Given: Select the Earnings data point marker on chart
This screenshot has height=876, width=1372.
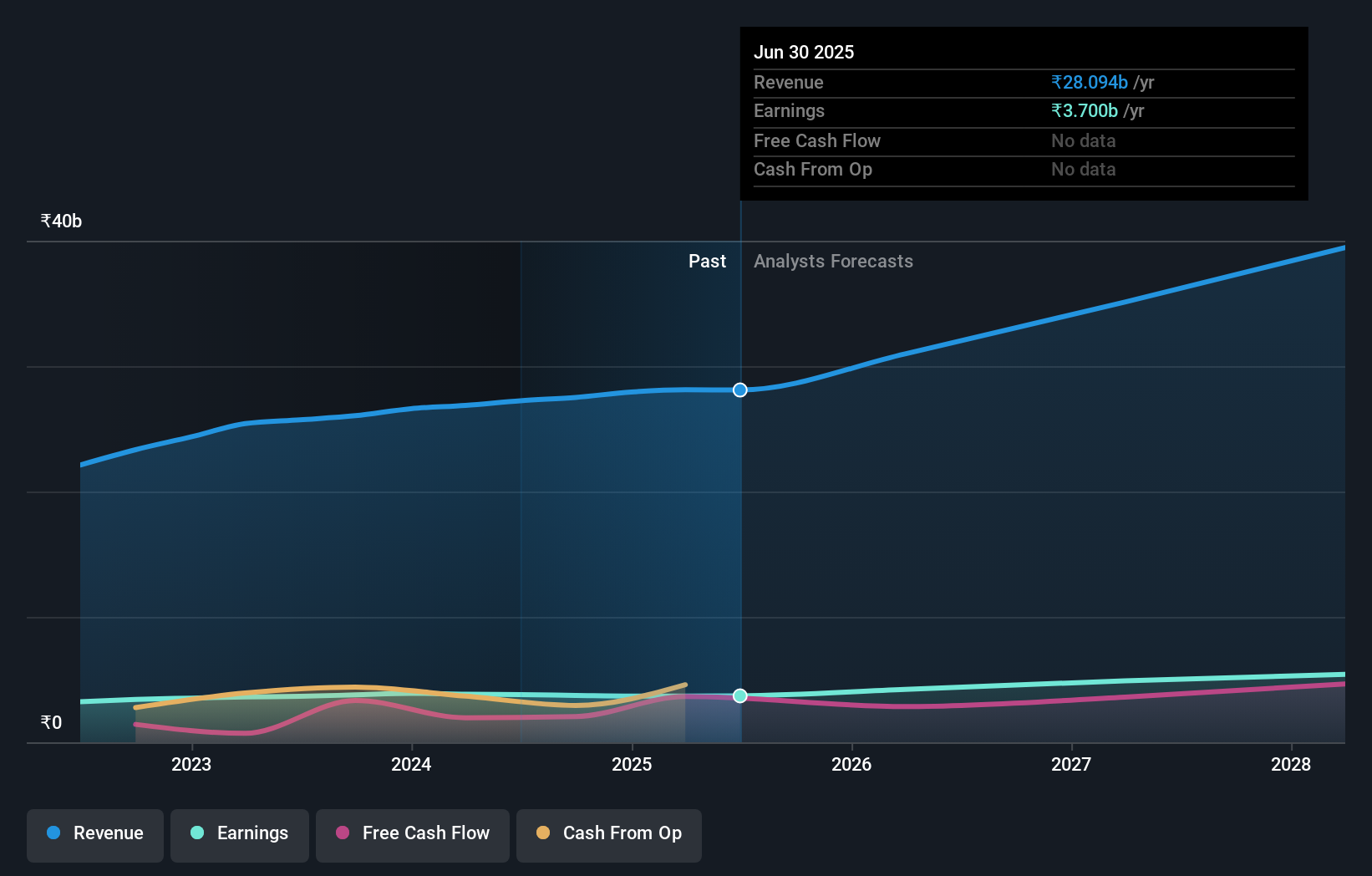Looking at the screenshot, I should pyautogui.click(x=740, y=695).
